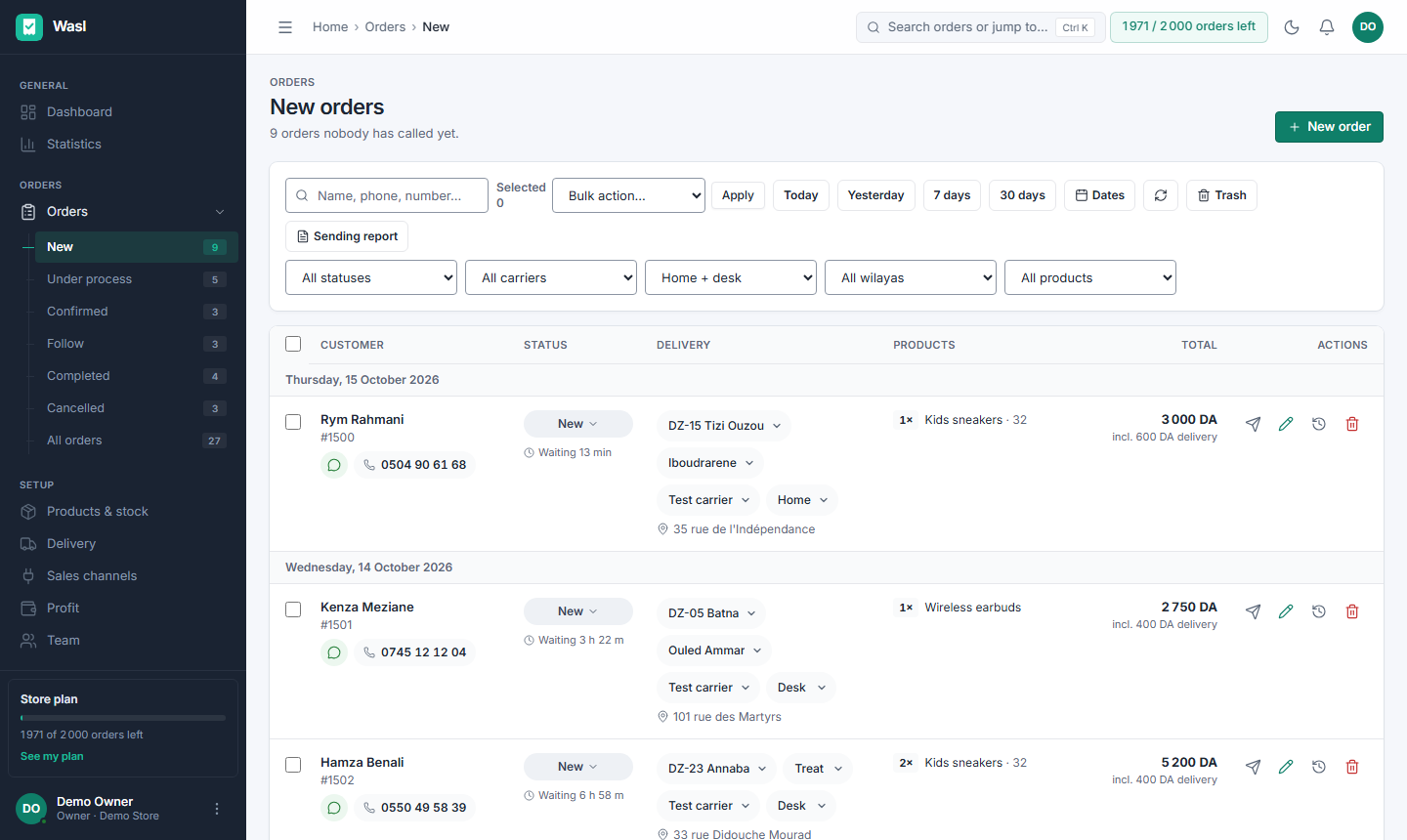This screenshot has height=840, width=1407.
Task: Open user options menu beside Demo Owner
Action: tap(217, 809)
